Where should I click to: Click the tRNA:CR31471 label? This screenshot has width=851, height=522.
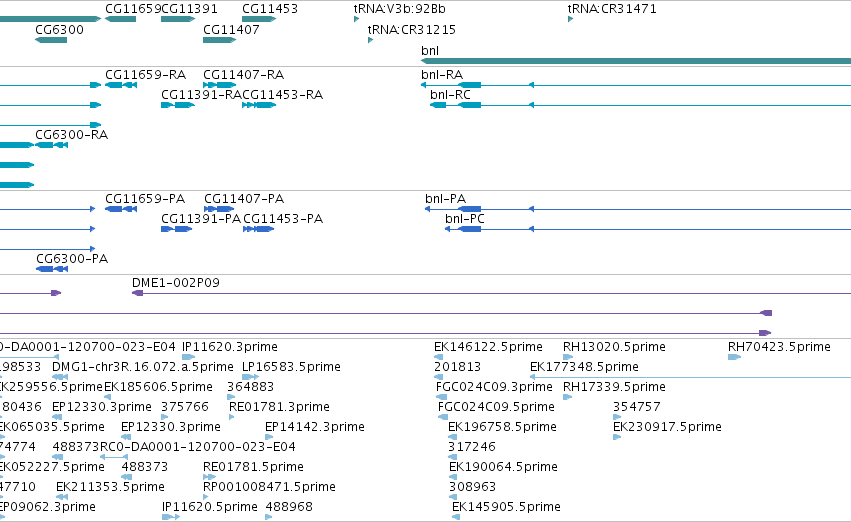click(x=612, y=9)
